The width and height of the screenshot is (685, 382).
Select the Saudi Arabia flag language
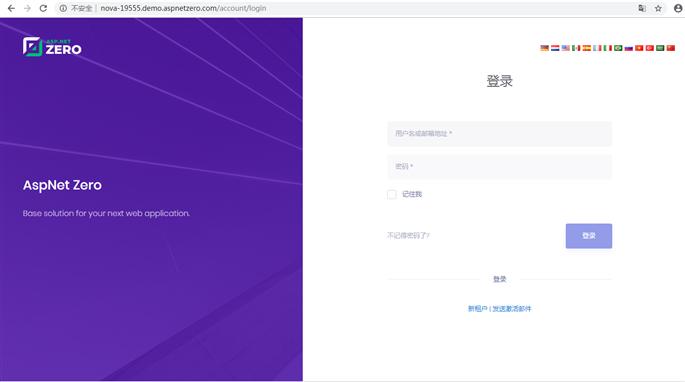(660, 48)
